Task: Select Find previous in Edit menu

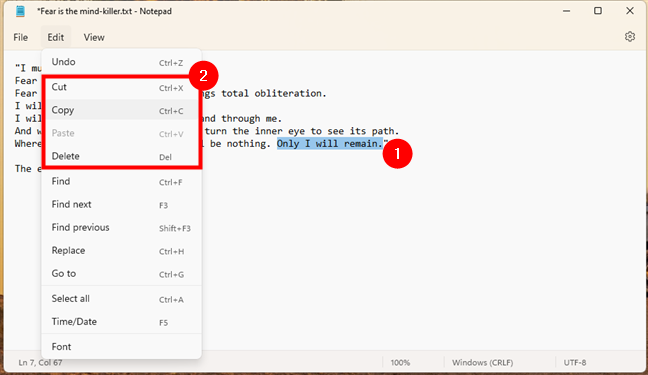Action: pos(121,228)
